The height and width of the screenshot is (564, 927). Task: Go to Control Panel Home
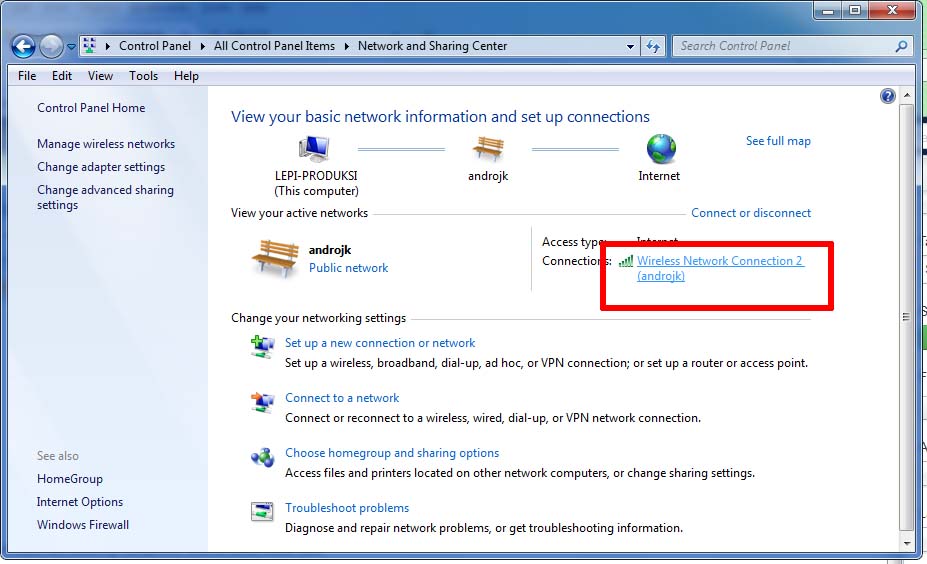[91, 108]
